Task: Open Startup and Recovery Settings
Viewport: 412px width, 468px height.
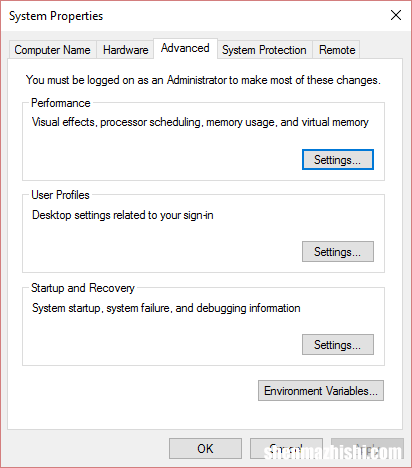Action: 338,345
